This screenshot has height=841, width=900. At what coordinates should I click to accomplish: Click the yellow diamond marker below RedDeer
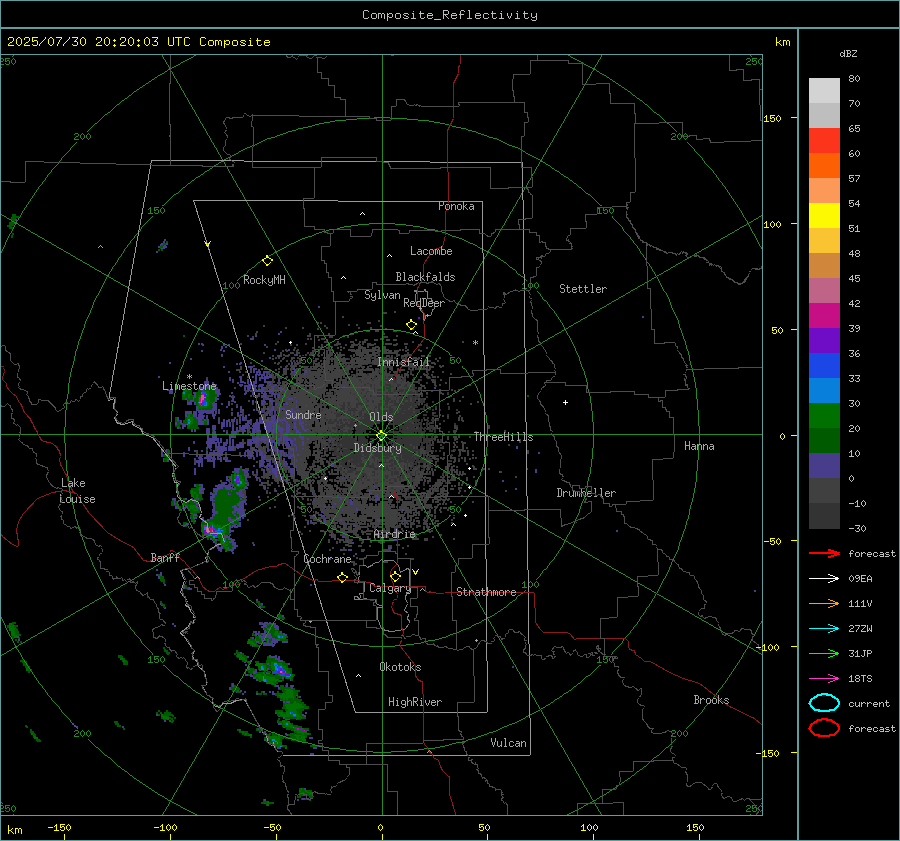411,325
